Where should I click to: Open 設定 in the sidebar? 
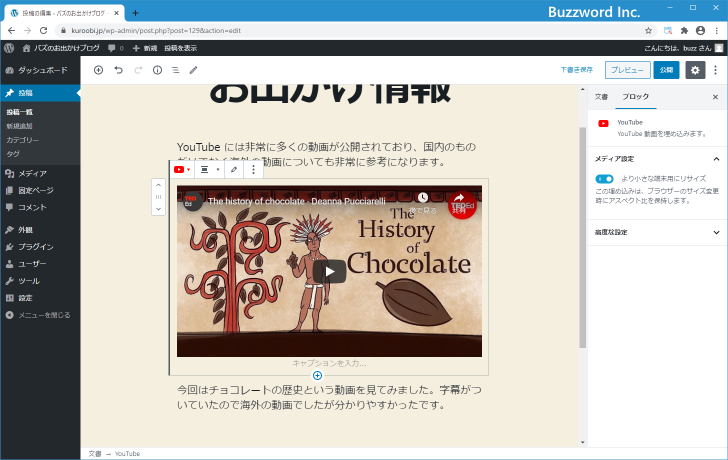tap(40, 298)
